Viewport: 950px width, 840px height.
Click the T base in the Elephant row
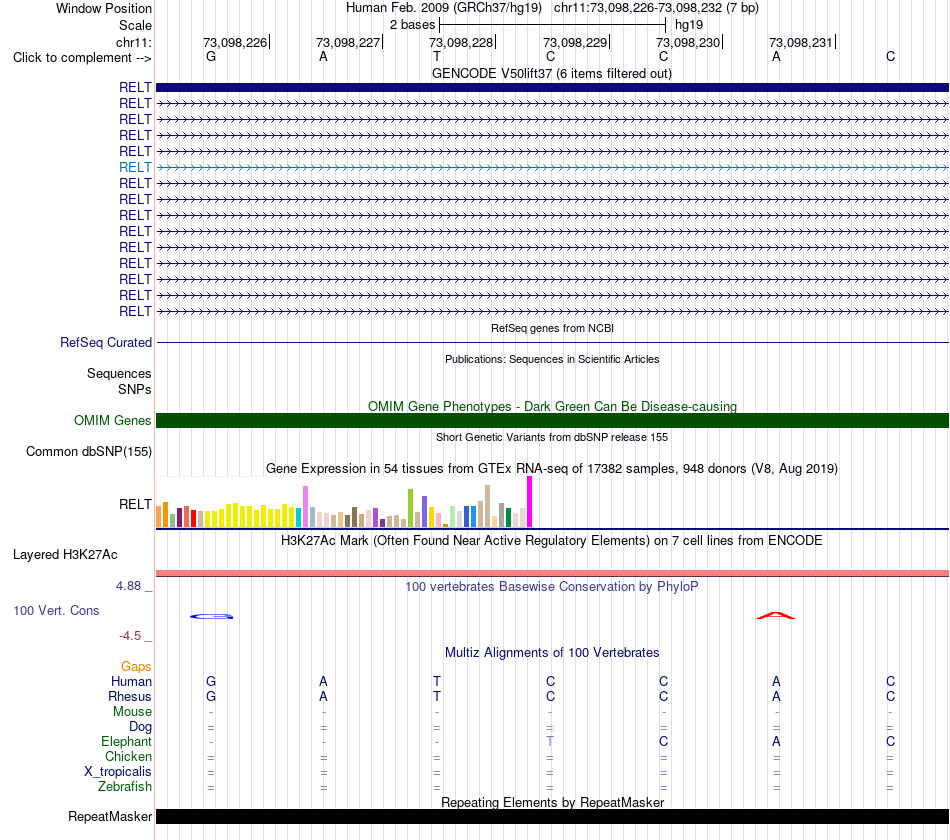click(x=550, y=741)
